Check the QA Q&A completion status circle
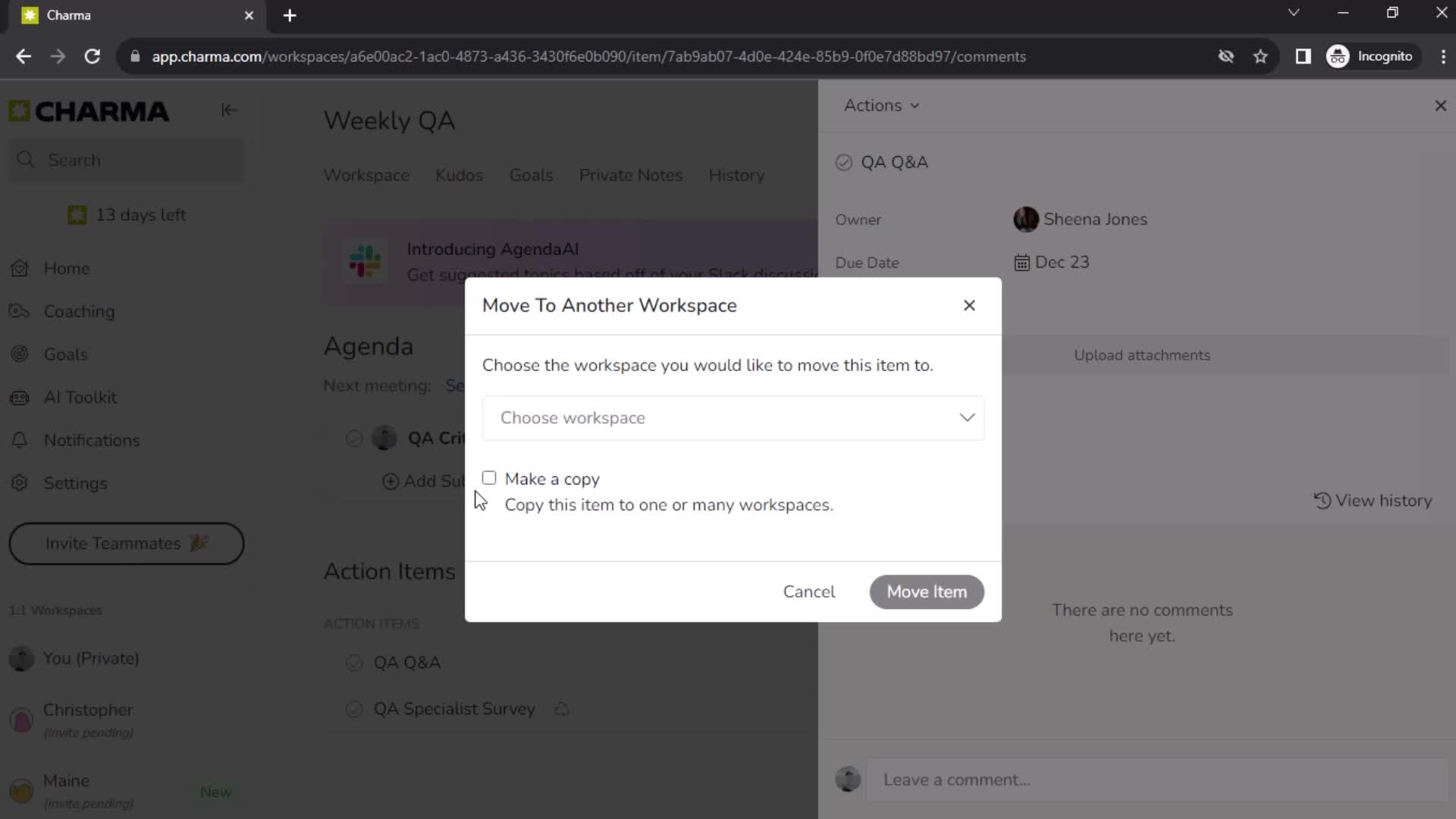This screenshot has width=1456, height=819. click(845, 162)
